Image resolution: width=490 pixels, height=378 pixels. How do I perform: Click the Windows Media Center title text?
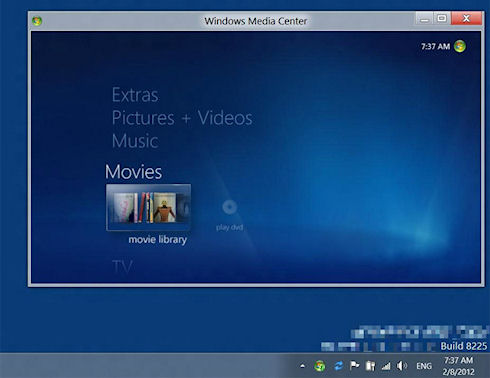[256, 21]
